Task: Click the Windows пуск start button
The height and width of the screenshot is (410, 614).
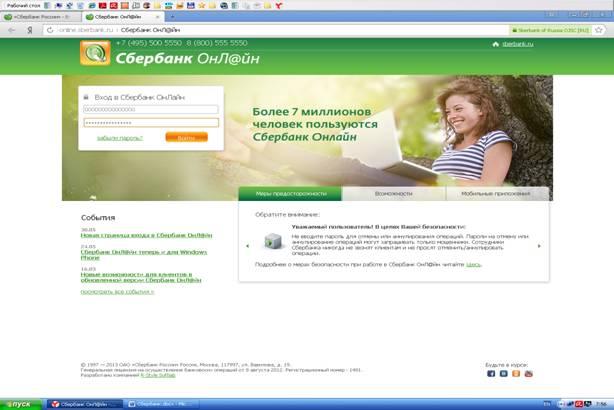Action: point(20,403)
